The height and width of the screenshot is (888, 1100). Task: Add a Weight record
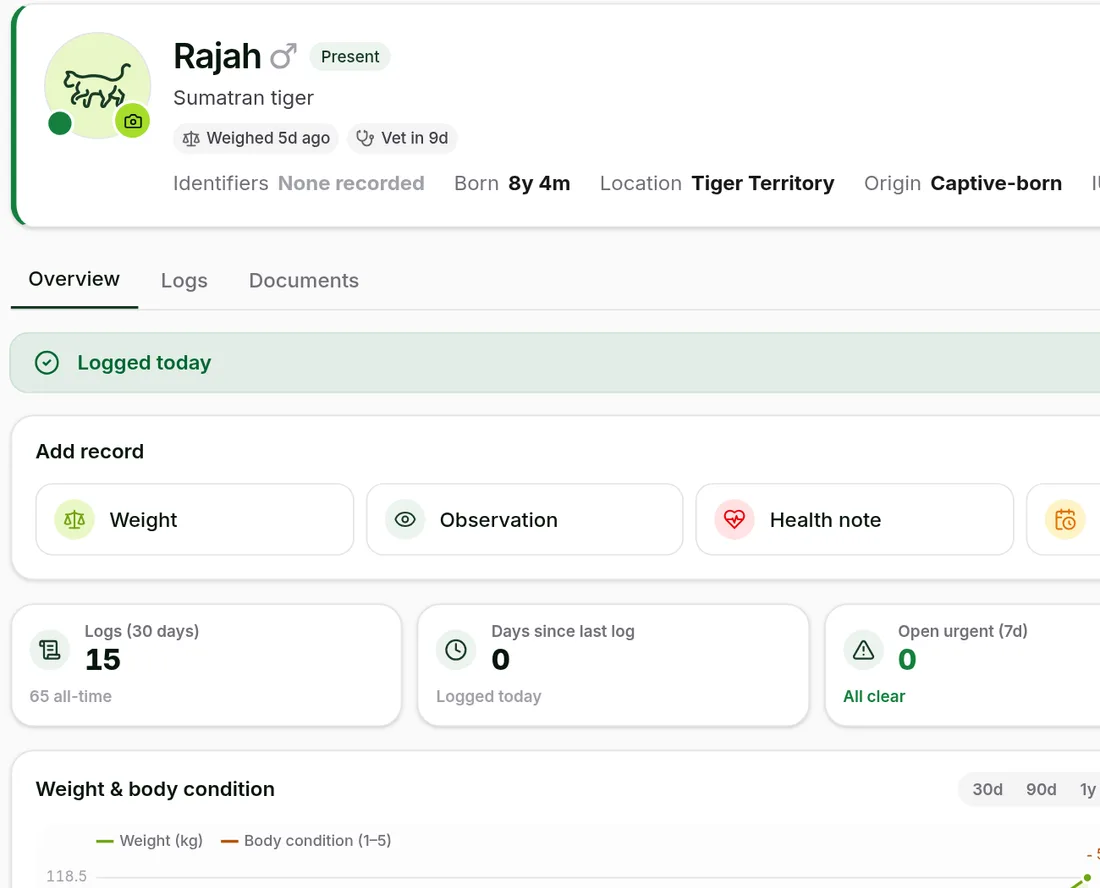coord(195,520)
